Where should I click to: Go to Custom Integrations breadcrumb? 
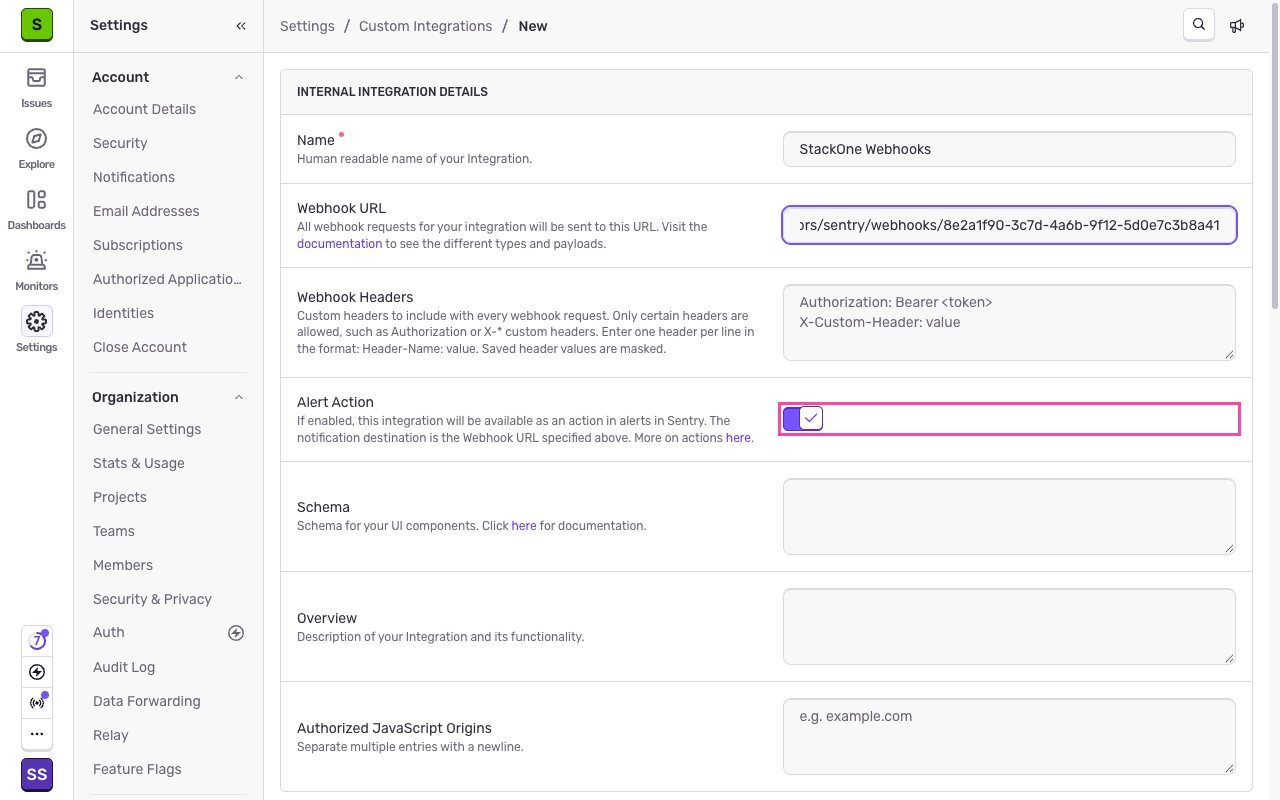[x=426, y=26]
